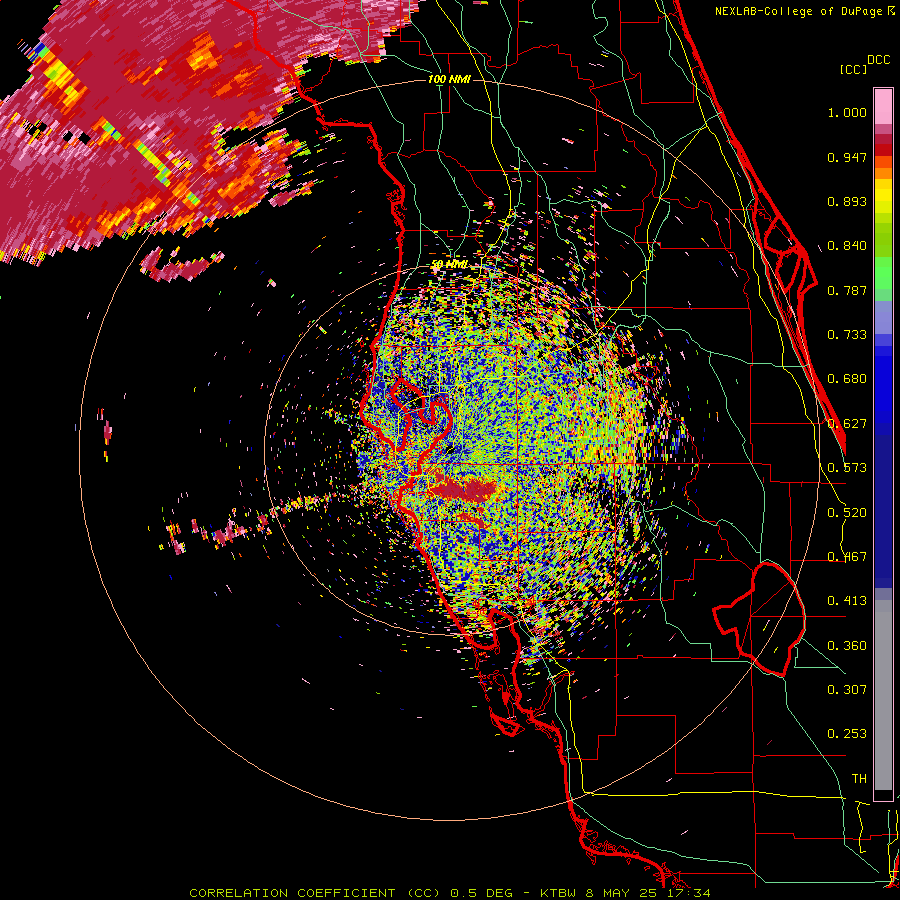Click the TH label on color scale
The height and width of the screenshot is (900, 900).
[x=859, y=779]
